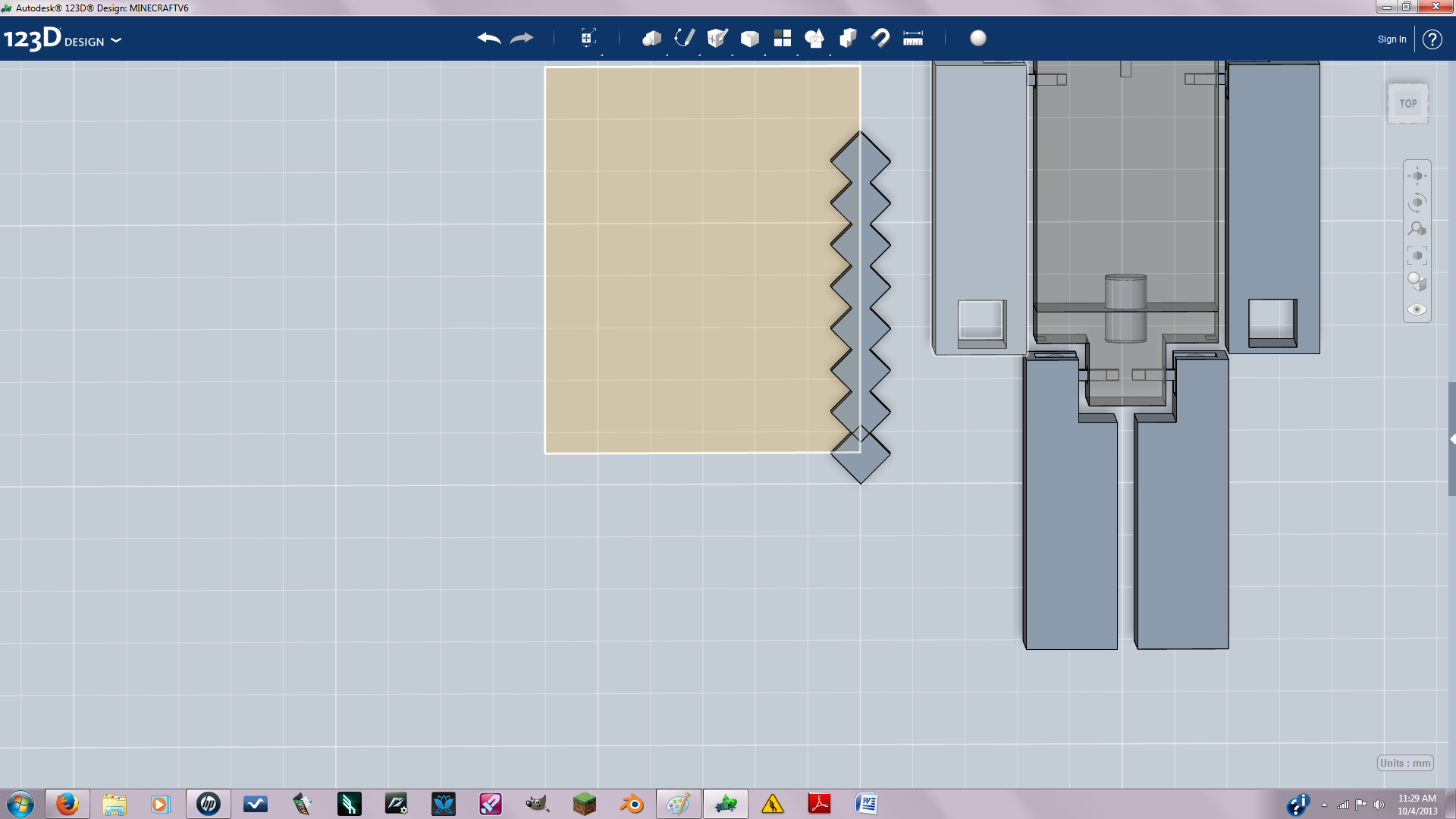Select the Measure ruler tool
The height and width of the screenshot is (819, 1456).
tap(913, 38)
